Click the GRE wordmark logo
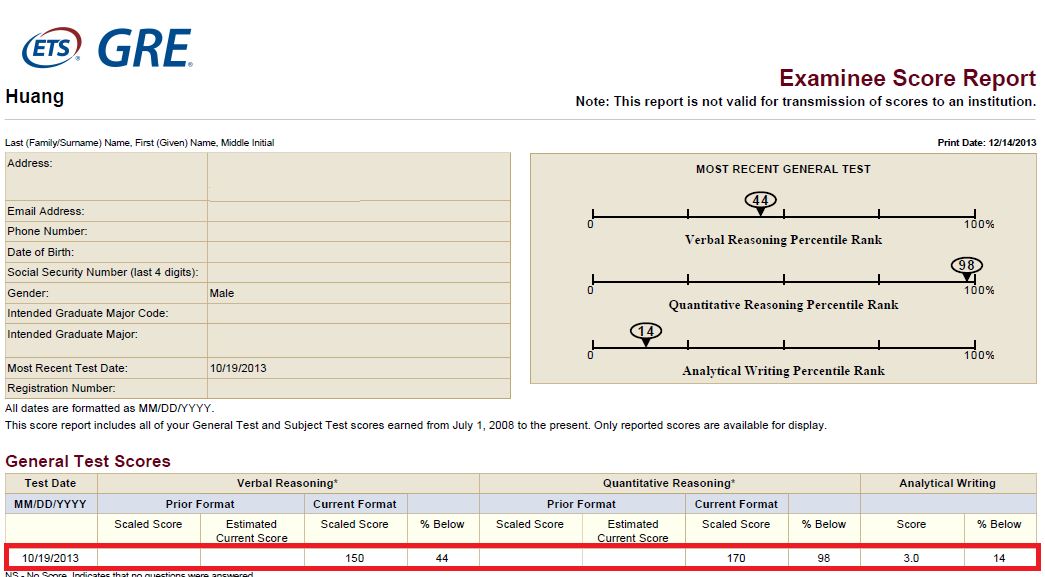 145,48
